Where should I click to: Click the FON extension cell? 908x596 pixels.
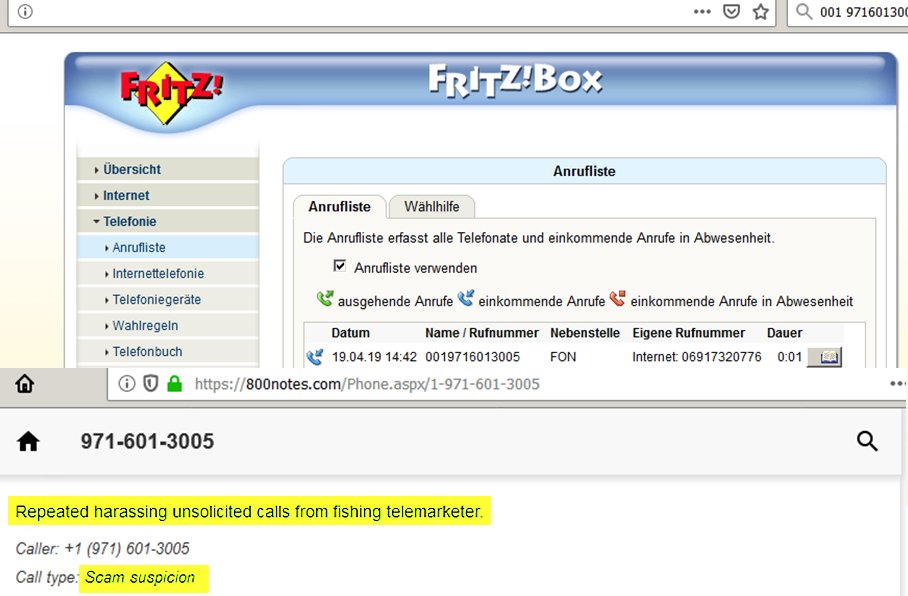click(x=563, y=357)
